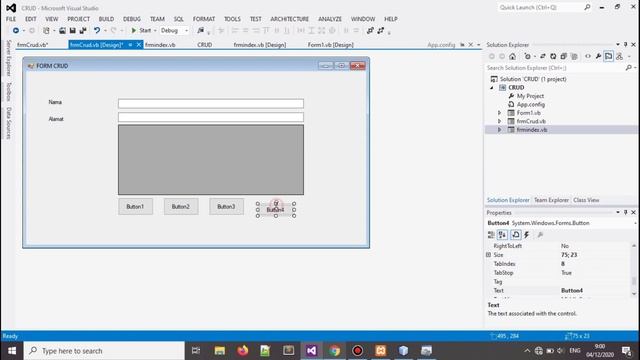640x360 pixels.
Task: Toggle Categorized view in Properties panel
Action: click(491, 235)
